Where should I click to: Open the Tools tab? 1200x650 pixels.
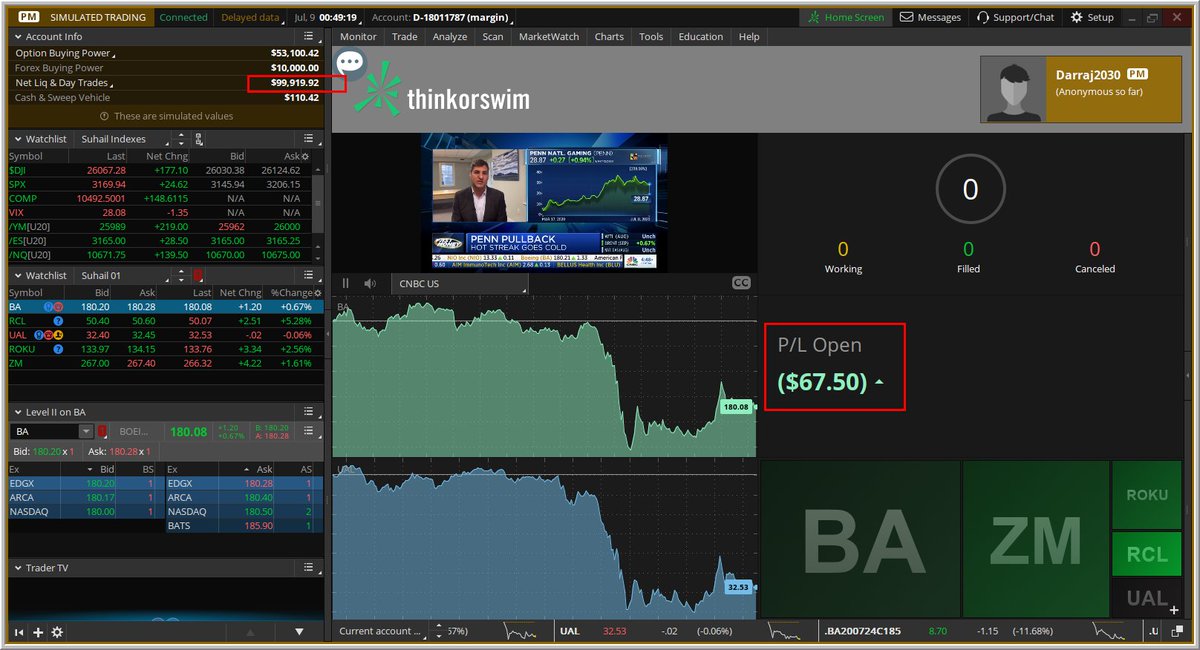651,37
